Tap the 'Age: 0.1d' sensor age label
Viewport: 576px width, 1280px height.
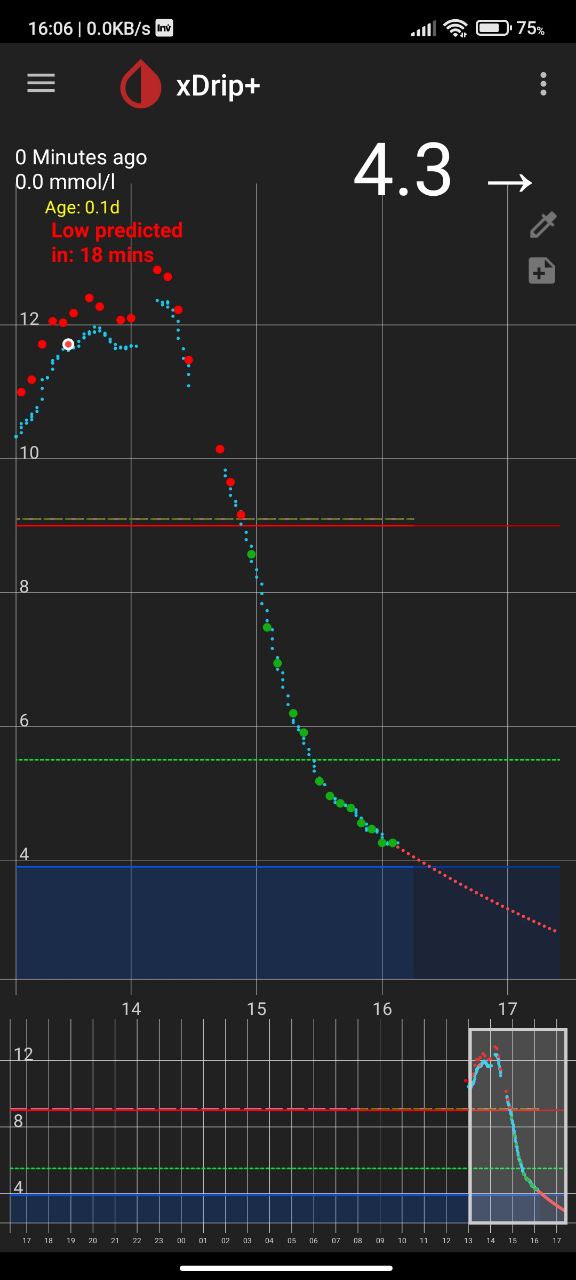(82, 208)
